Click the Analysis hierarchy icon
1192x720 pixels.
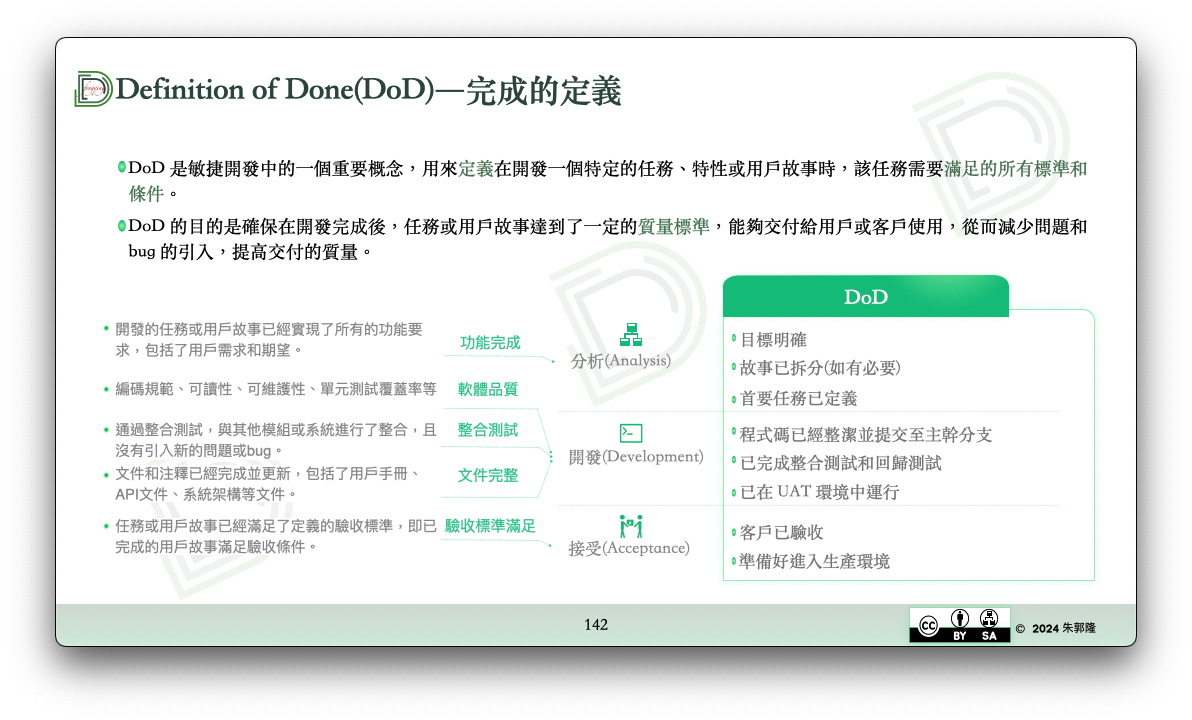pyautogui.click(x=630, y=335)
